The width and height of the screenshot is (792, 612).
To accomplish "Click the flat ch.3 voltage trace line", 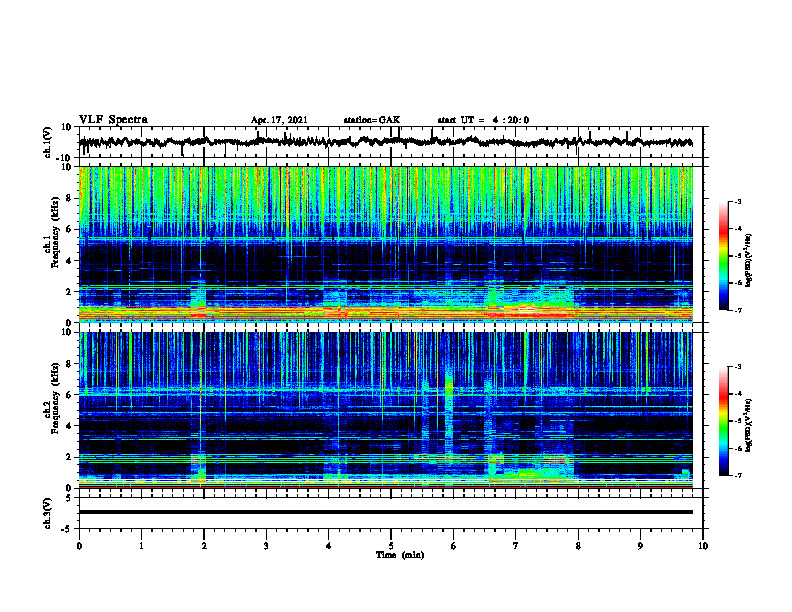I will (x=385, y=512).
